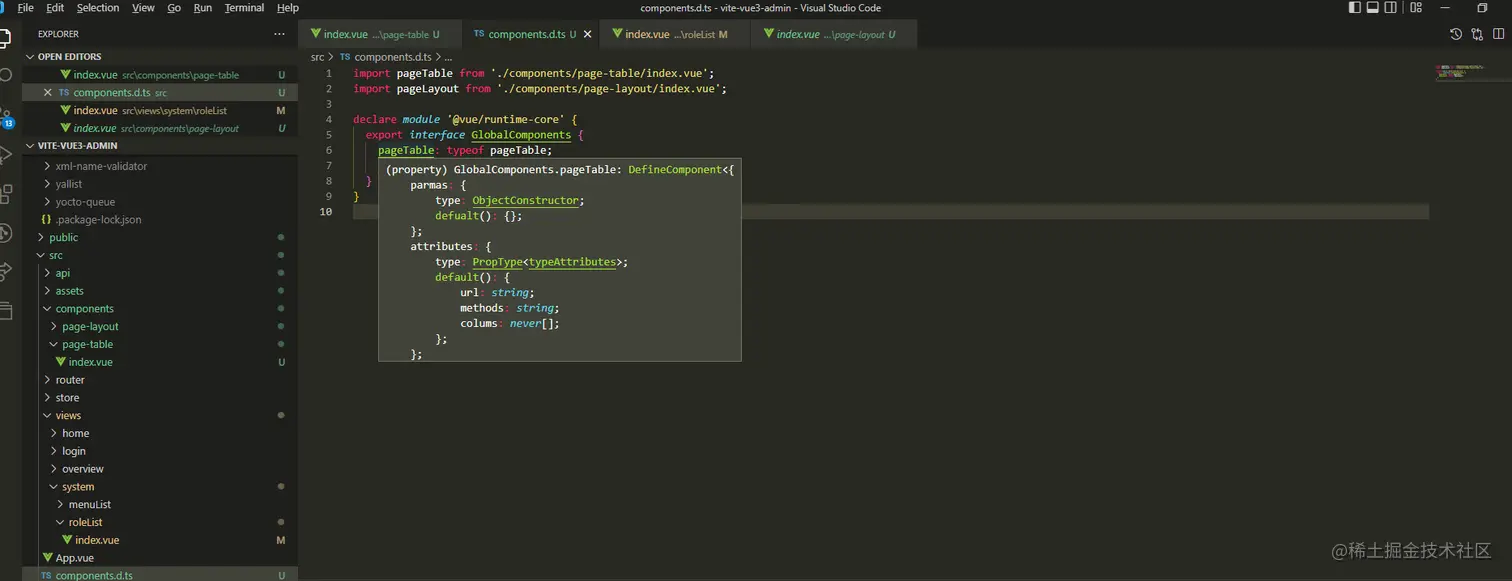Expand the router folder

[160, 380]
